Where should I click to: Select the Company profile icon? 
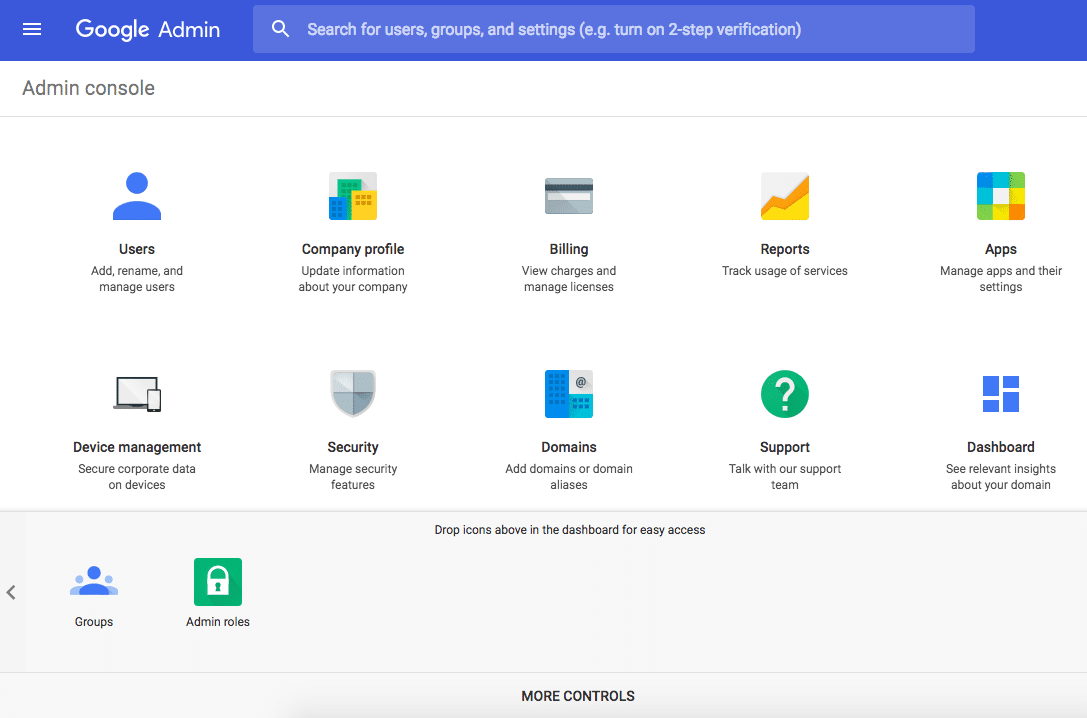[x=353, y=196]
